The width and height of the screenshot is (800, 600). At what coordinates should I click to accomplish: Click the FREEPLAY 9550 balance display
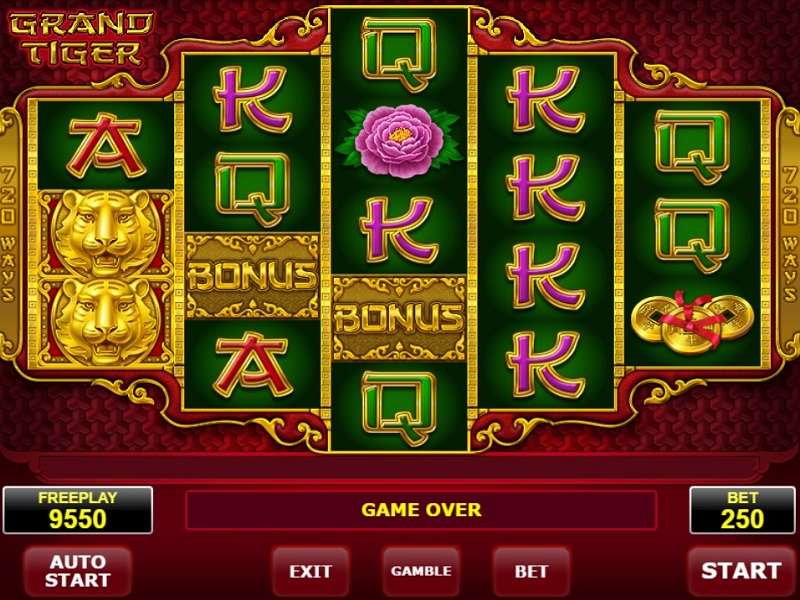pos(78,510)
